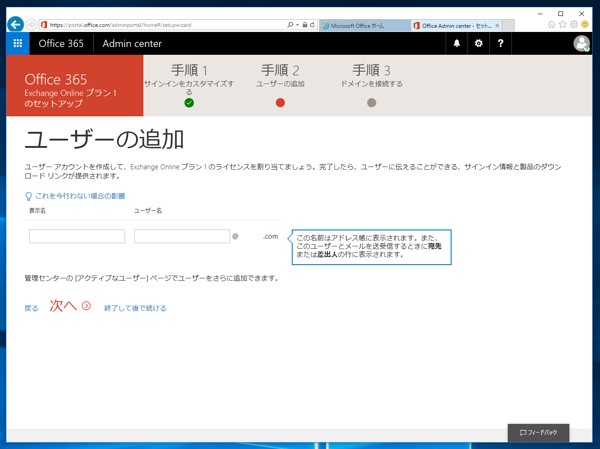Click the gray step indicator under 手順 3
The height and width of the screenshot is (449, 600).
(x=371, y=103)
